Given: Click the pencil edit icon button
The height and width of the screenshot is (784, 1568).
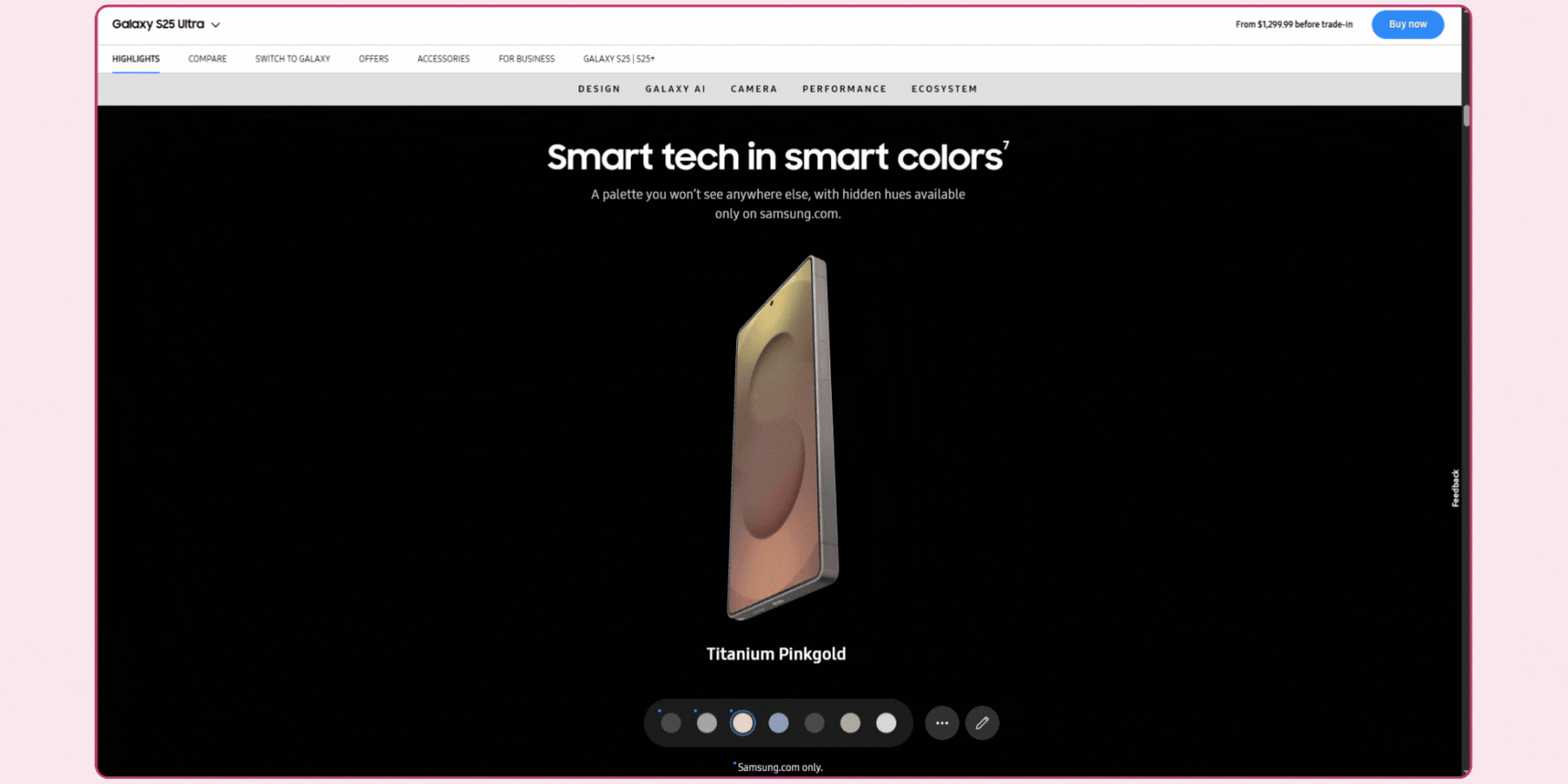Looking at the screenshot, I should tap(982, 723).
